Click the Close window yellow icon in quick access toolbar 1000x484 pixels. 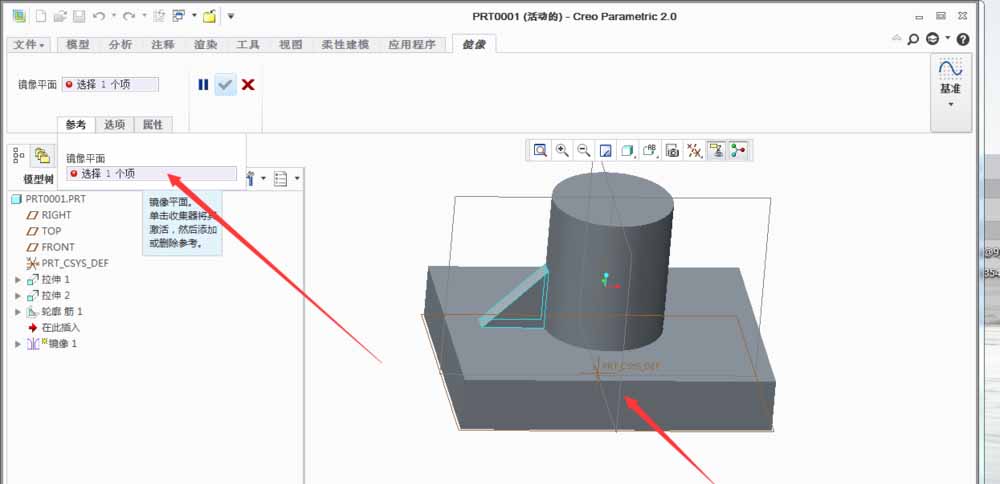point(210,16)
